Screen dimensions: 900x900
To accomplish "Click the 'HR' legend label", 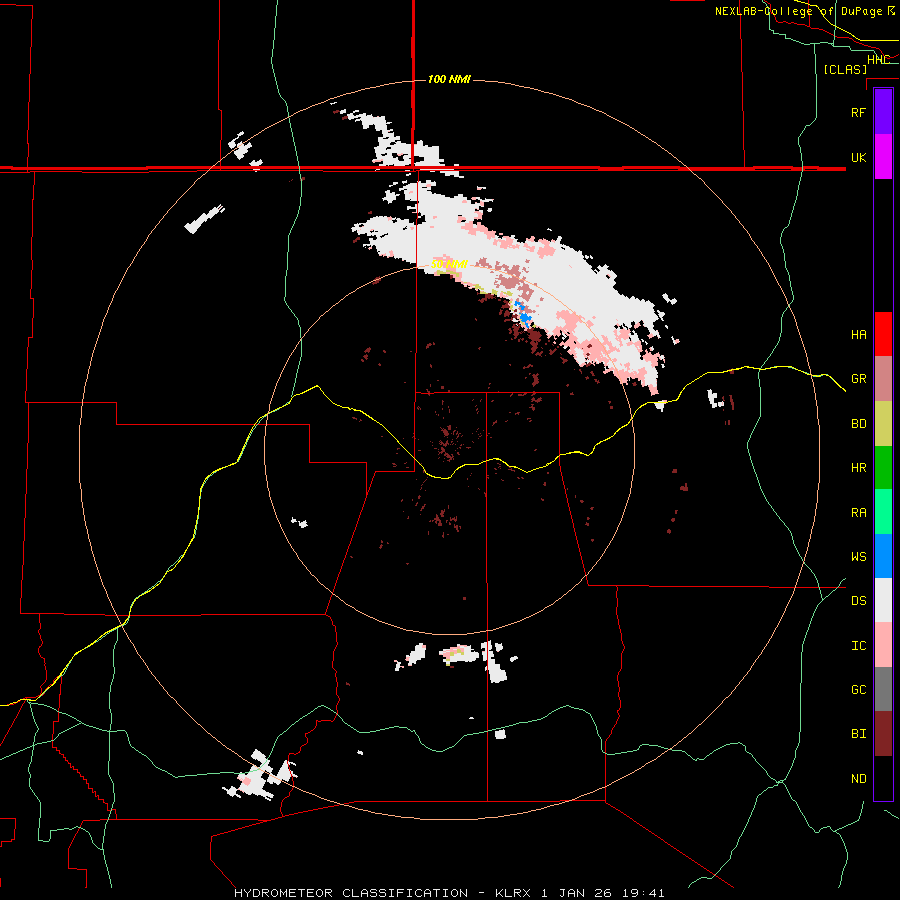I will click(858, 468).
